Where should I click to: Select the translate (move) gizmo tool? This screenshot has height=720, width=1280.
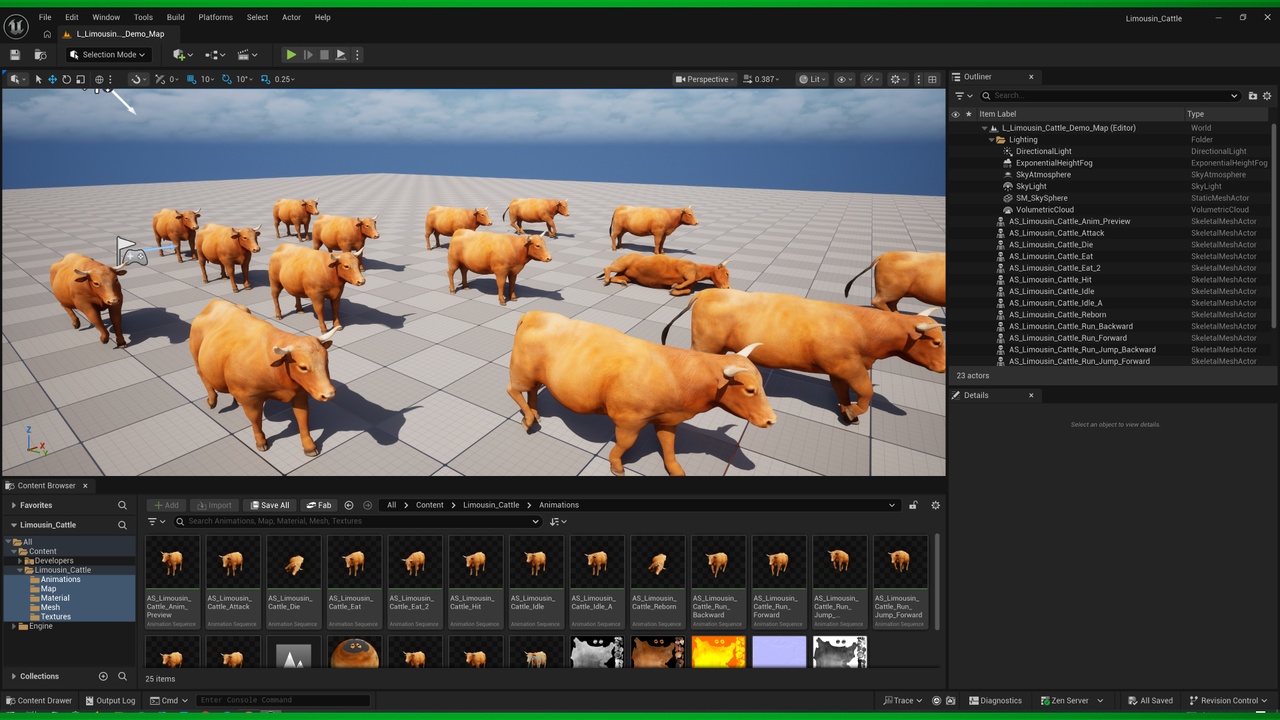[52, 79]
